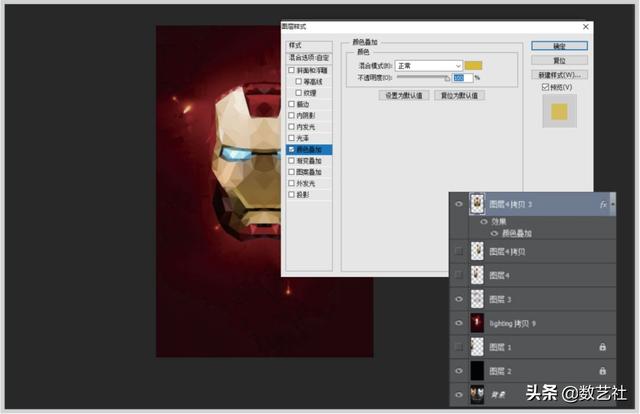640x414 pixels.
Task: Click the lock icon on 图层 1
Action: click(x=602, y=347)
